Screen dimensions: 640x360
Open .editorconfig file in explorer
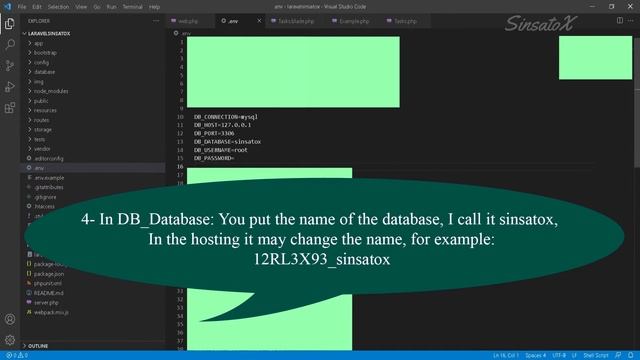(x=48, y=158)
